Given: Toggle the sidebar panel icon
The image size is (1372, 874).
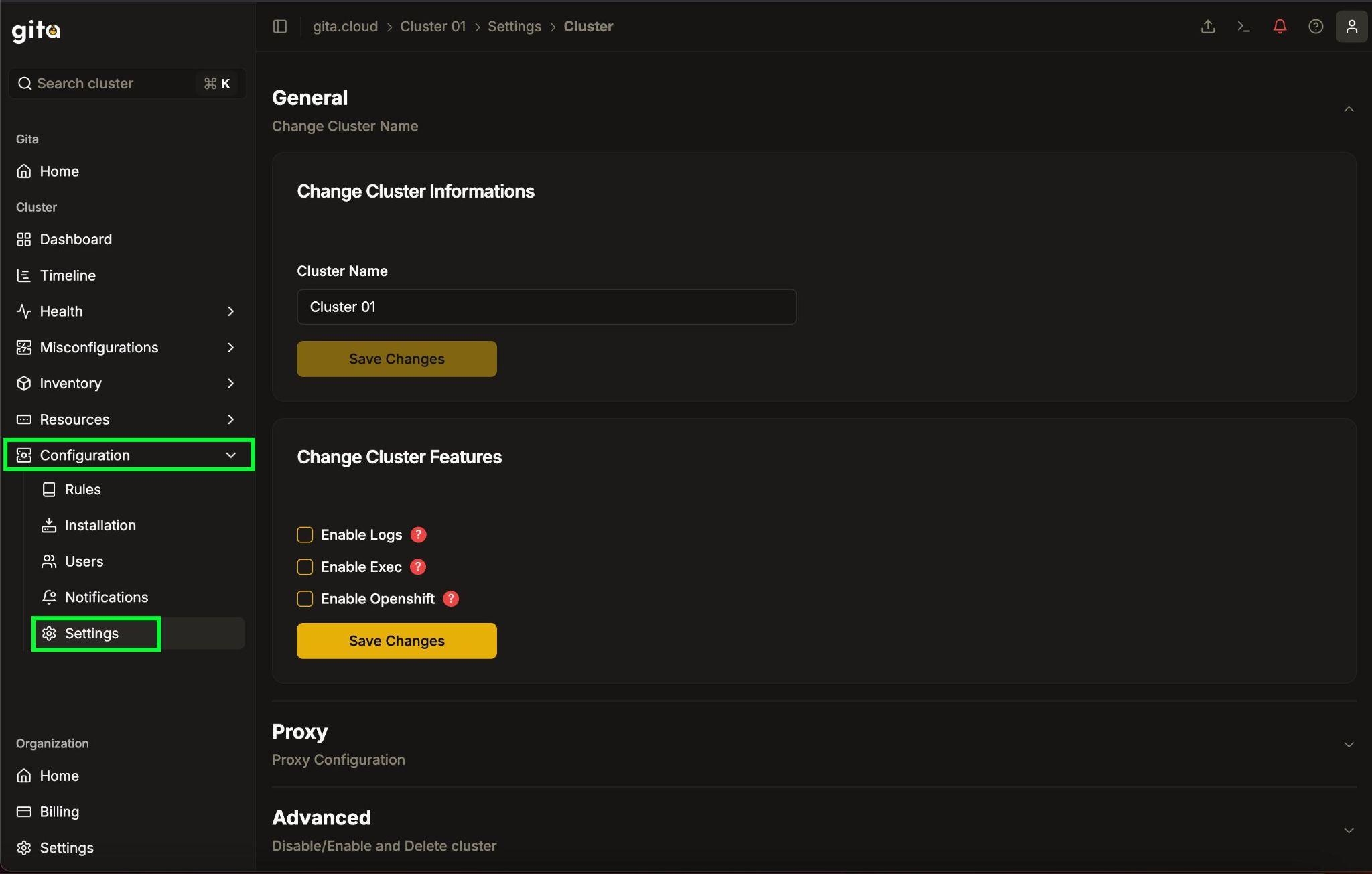Looking at the screenshot, I should (280, 27).
